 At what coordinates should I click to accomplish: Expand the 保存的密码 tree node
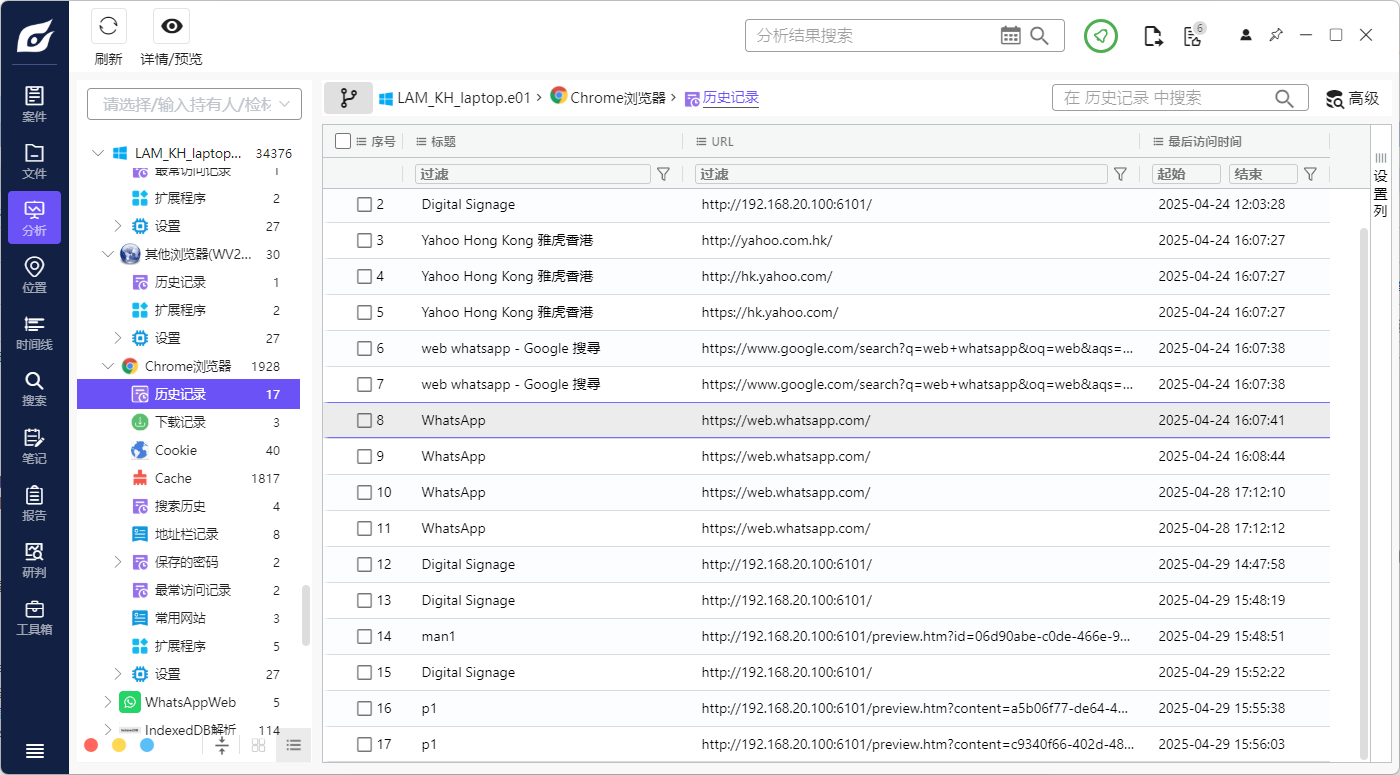pyautogui.click(x=118, y=562)
